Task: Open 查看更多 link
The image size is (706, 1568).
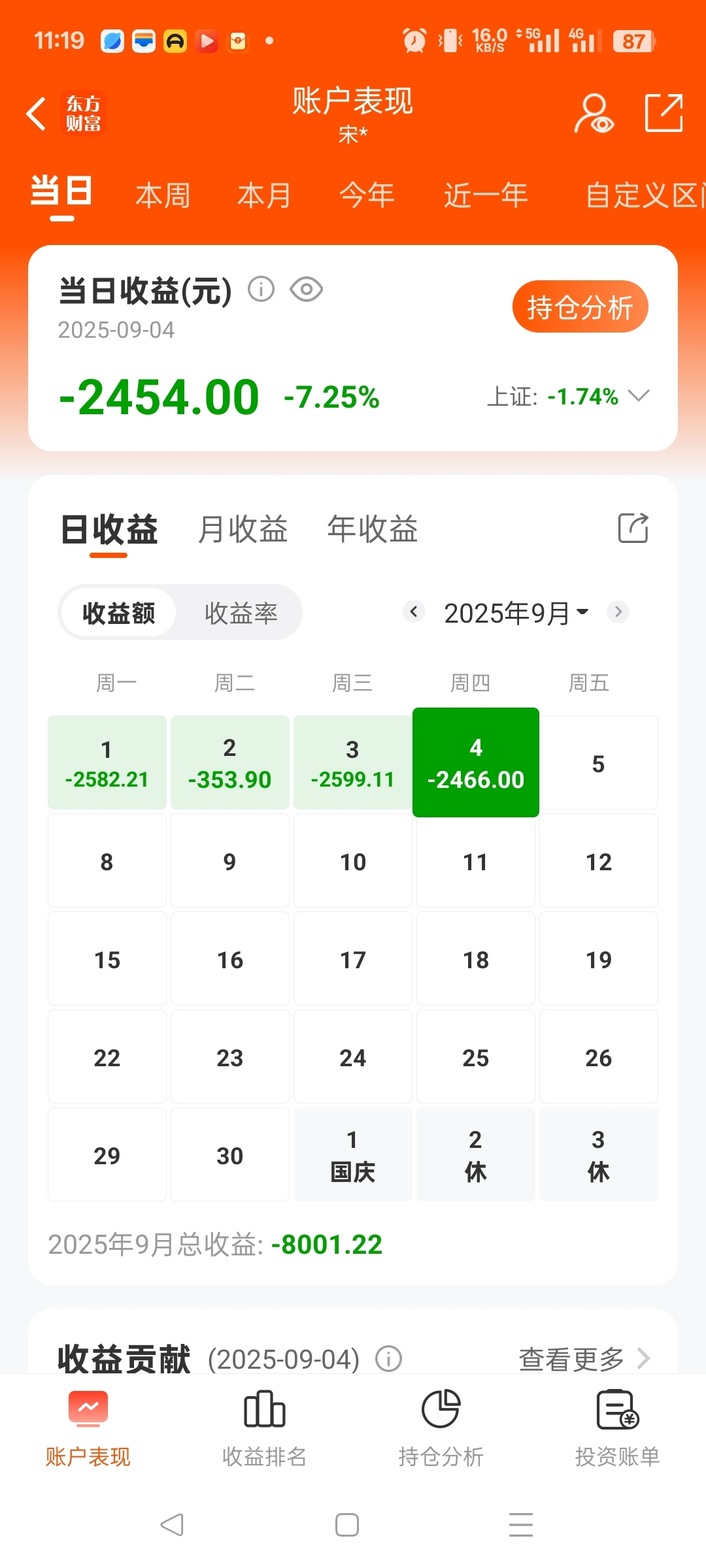Action: point(584,1359)
